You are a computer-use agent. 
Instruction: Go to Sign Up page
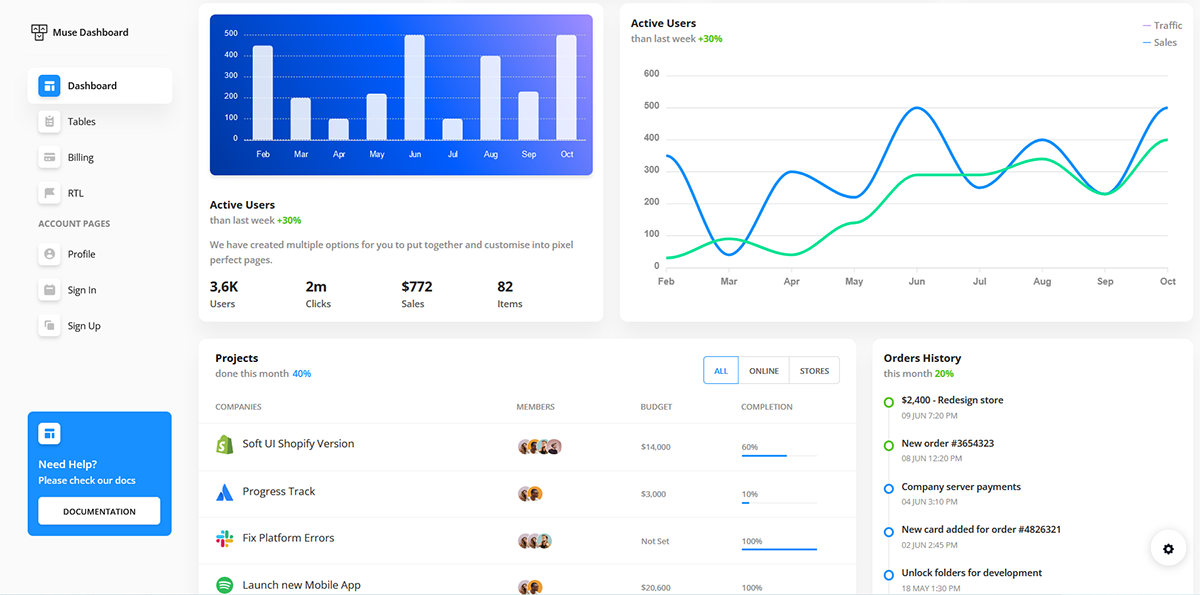(100, 326)
